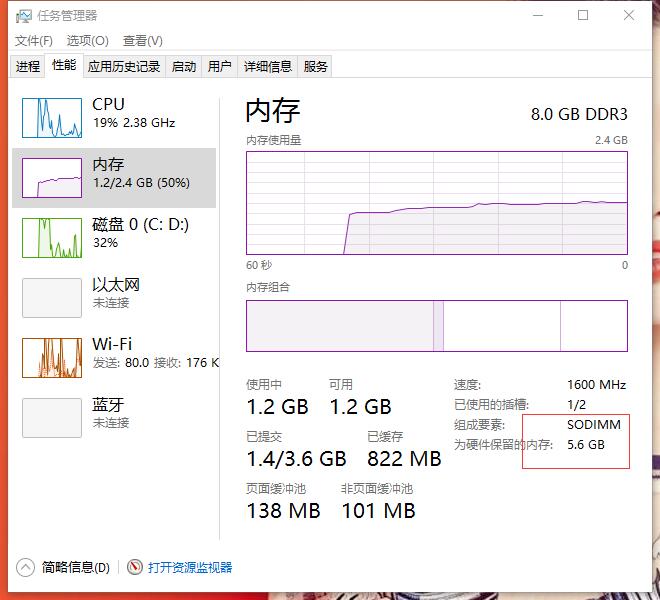Select the 以太网 Ethernet thumbnail
Image resolution: width=660 pixels, height=600 pixels.
(x=52, y=298)
